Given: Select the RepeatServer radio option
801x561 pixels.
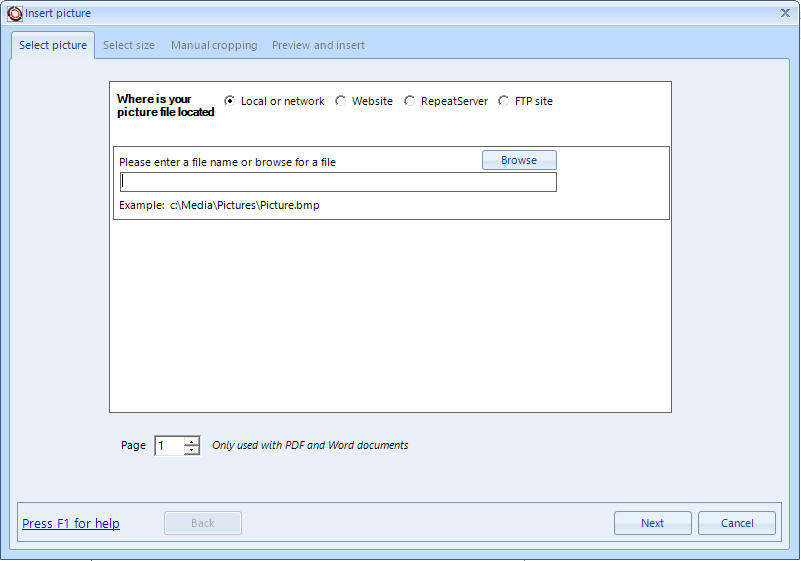Looking at the screenshot, I should 410,101.
